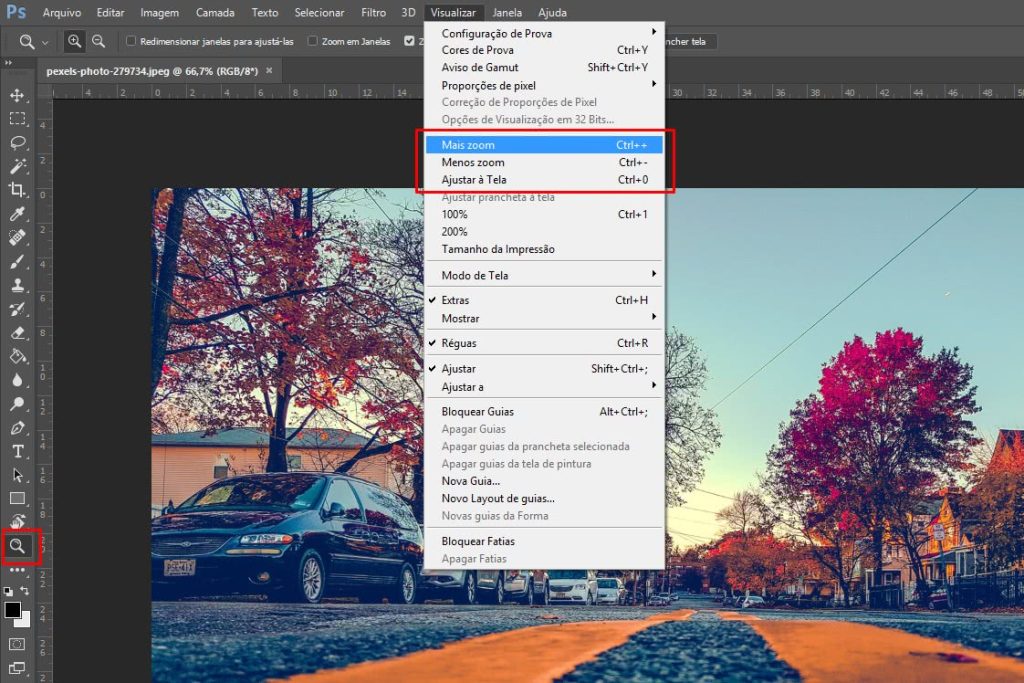The image size is (1024, 683).
Task: Select the Healing Brush tool
Action: pos(18,238)
